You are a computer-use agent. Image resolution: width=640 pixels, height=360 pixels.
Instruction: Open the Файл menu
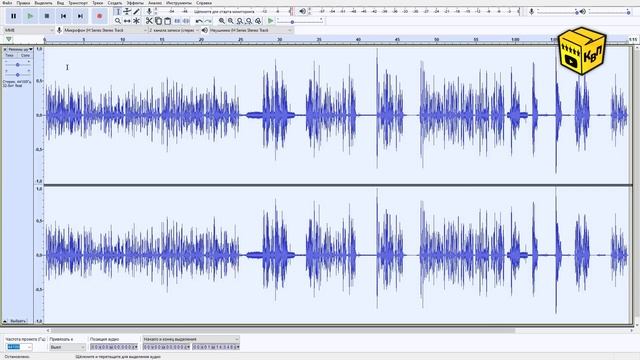click(x=7, y=3)
